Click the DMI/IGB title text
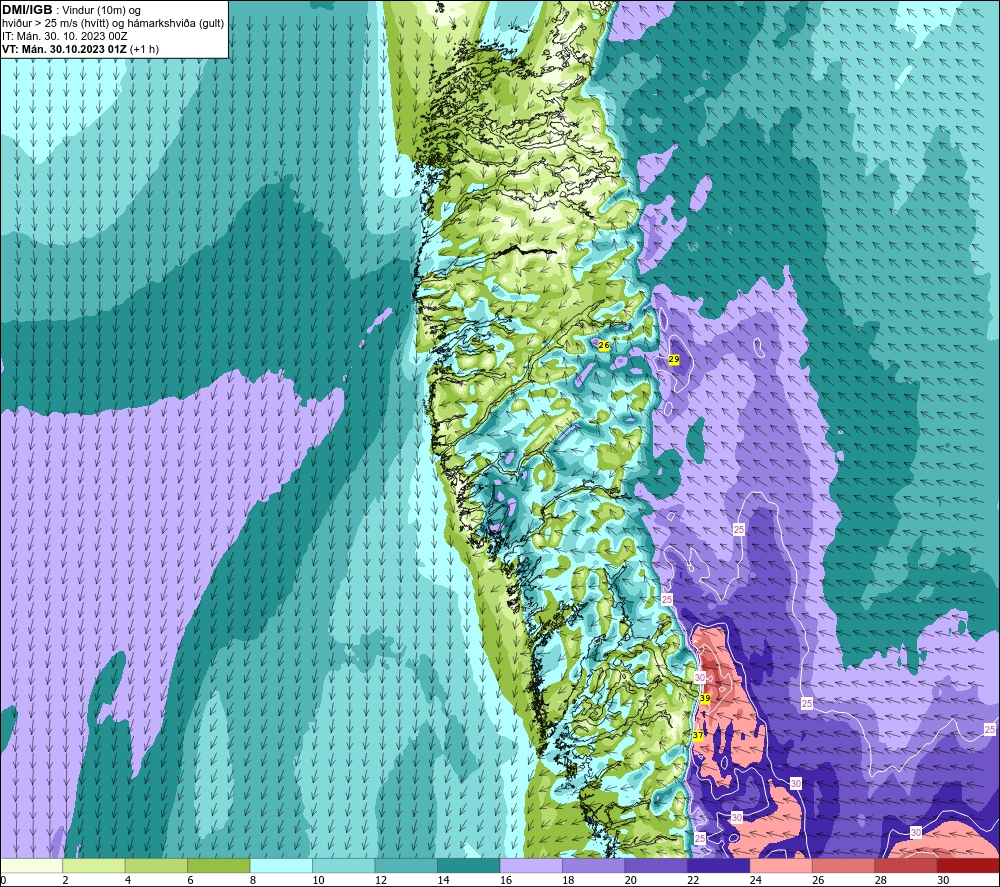This screenshot has height=887, width=1000. tap(27, 10)
